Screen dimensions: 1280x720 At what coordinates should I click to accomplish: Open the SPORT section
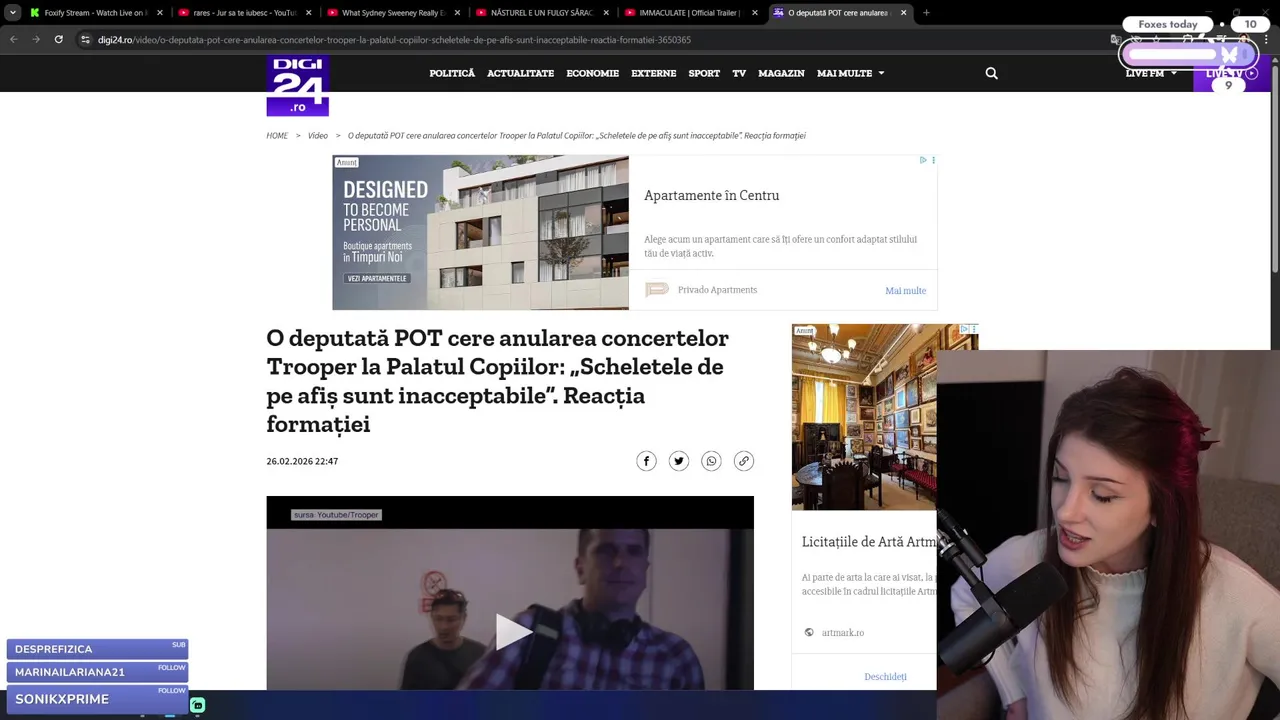704,73
